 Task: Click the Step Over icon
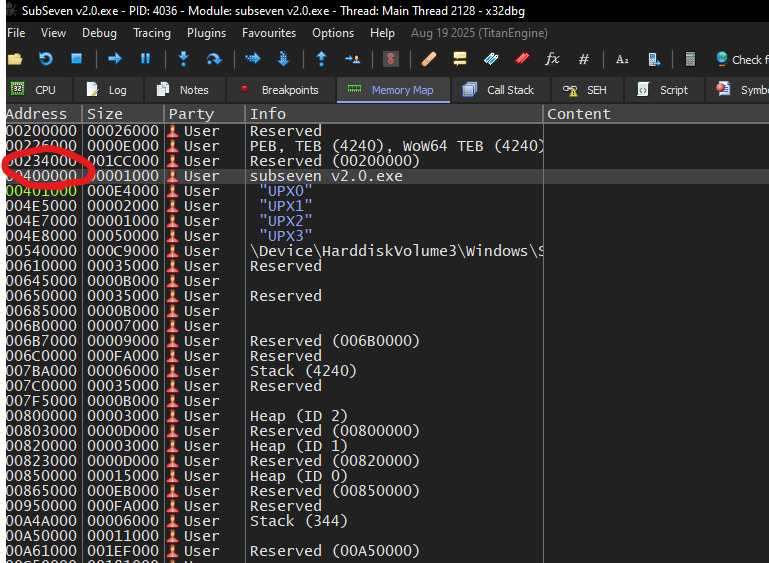coord(214,59)
